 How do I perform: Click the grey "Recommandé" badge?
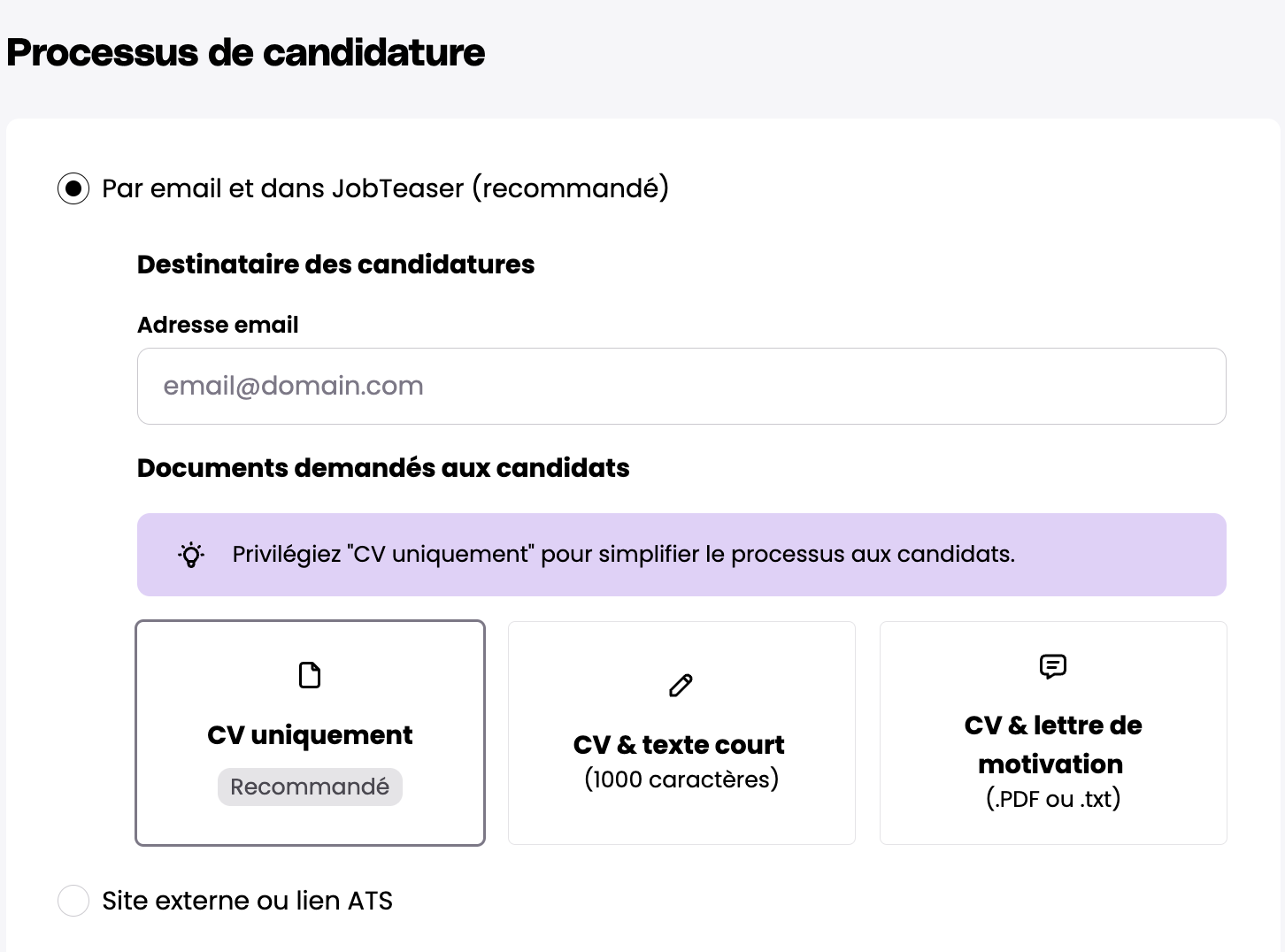click(310, 787)
